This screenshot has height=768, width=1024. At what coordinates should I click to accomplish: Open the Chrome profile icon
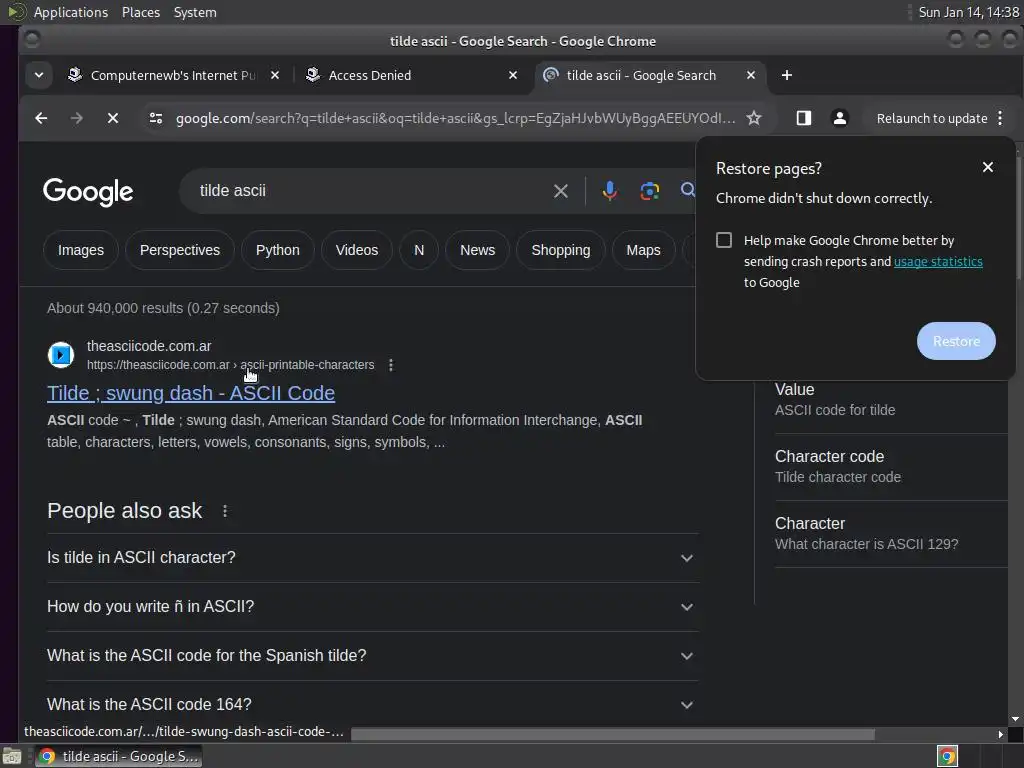(x=840, y=118)
